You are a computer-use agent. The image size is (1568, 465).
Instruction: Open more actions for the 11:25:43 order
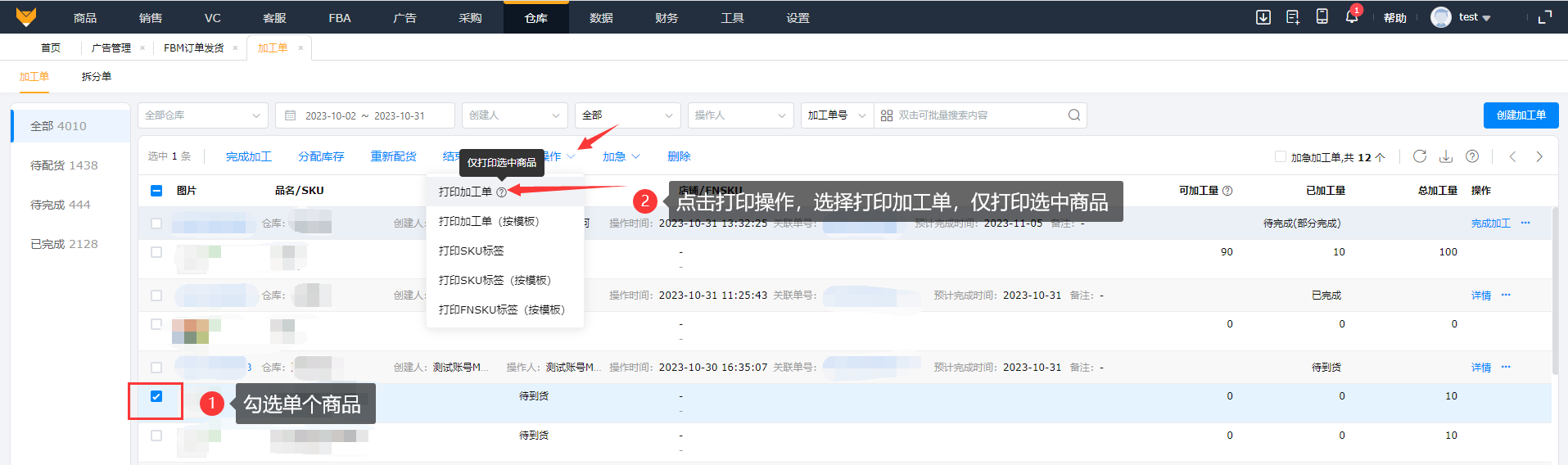[x=1506, y=295]
